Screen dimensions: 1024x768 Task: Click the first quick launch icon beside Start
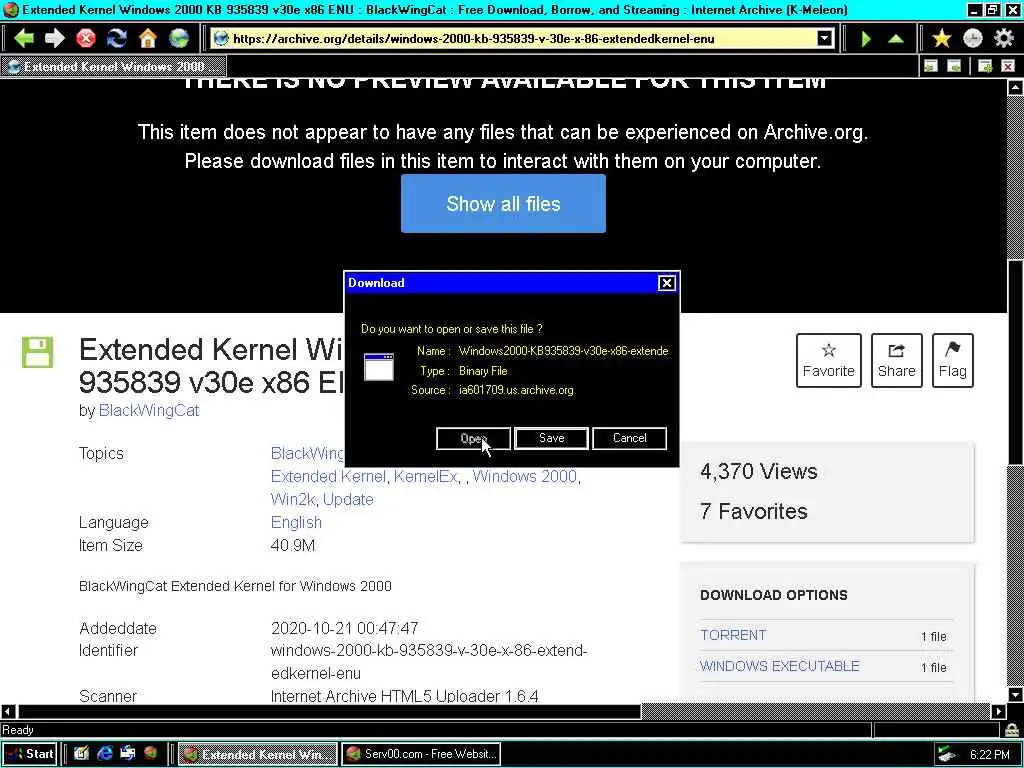pyautogui.click(x=81, y=754)
